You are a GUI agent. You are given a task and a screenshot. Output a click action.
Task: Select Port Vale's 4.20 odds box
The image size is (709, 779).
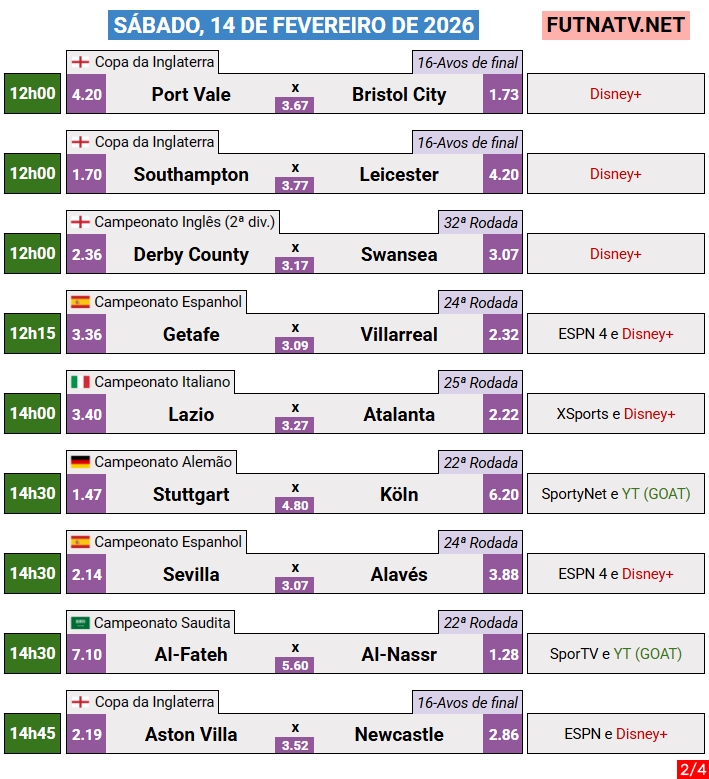(x=87, y=95)
